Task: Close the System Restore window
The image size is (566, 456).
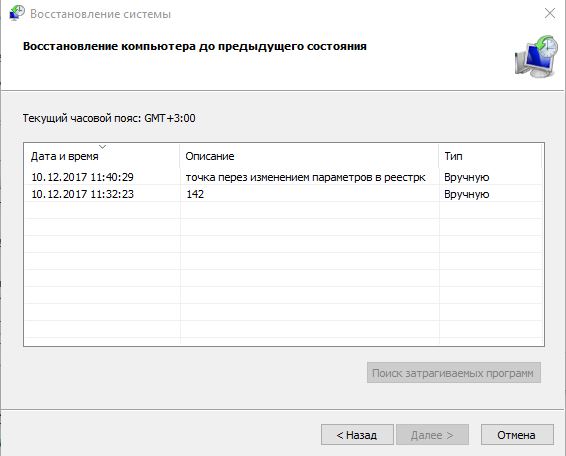Action: click(x=550, y=13)
